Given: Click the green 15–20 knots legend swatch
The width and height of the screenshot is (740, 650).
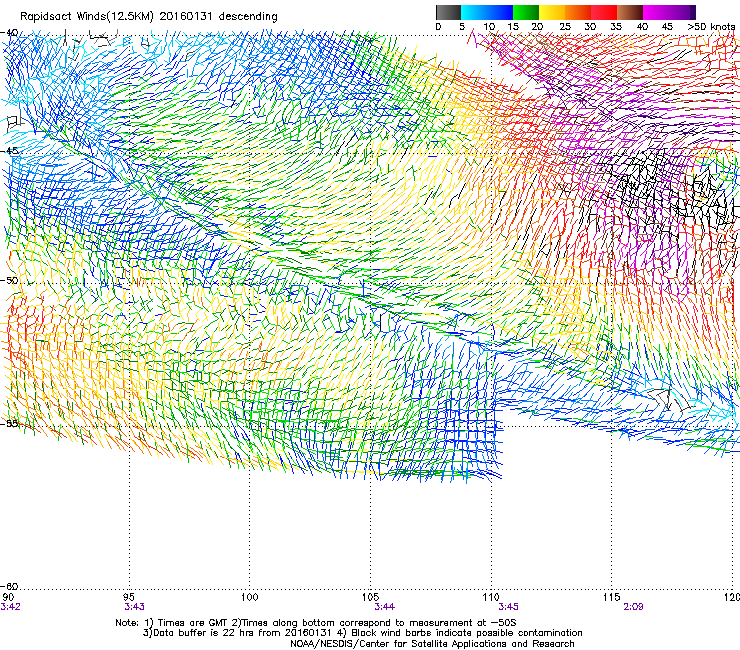Looking at the screenshot, I should pyautogui.click(x=526, y=12).
